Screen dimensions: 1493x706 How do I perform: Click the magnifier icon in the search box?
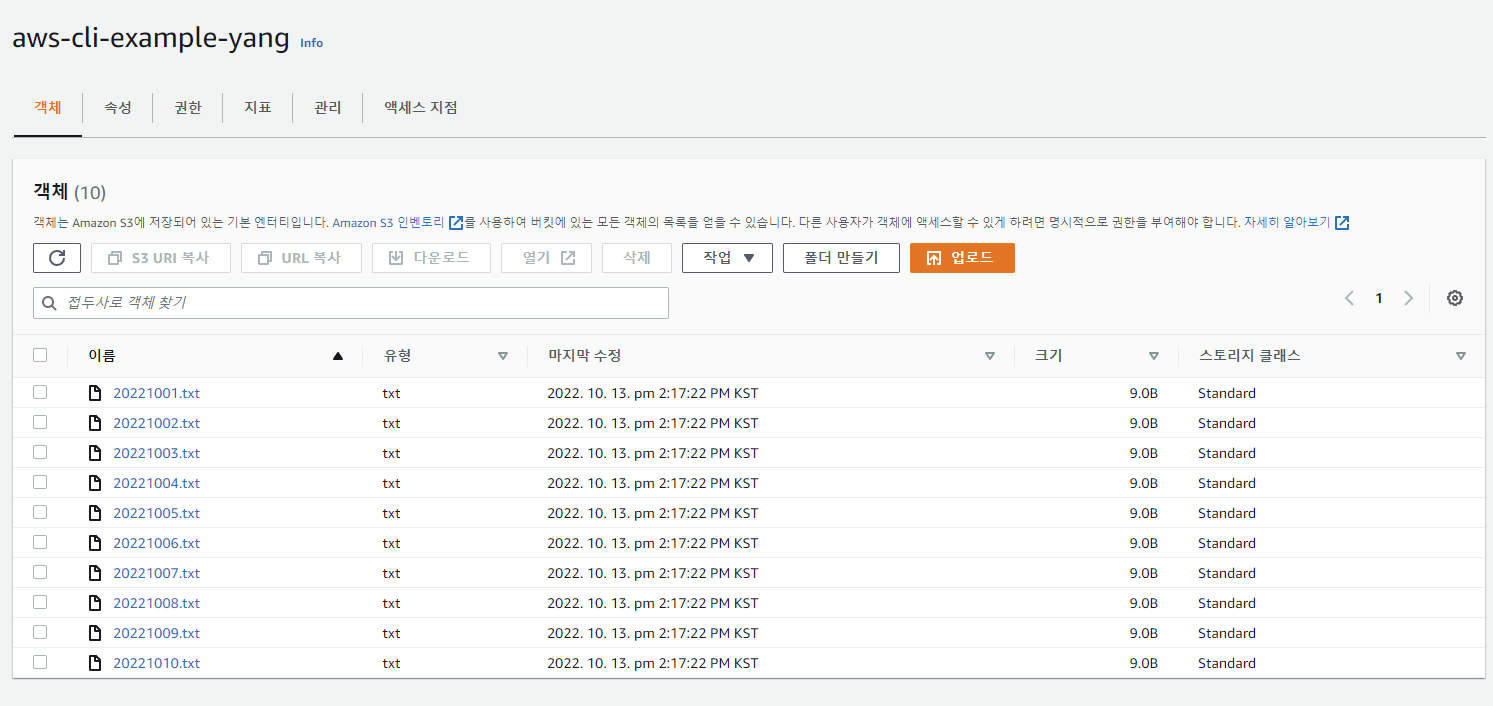click(49, 303)
